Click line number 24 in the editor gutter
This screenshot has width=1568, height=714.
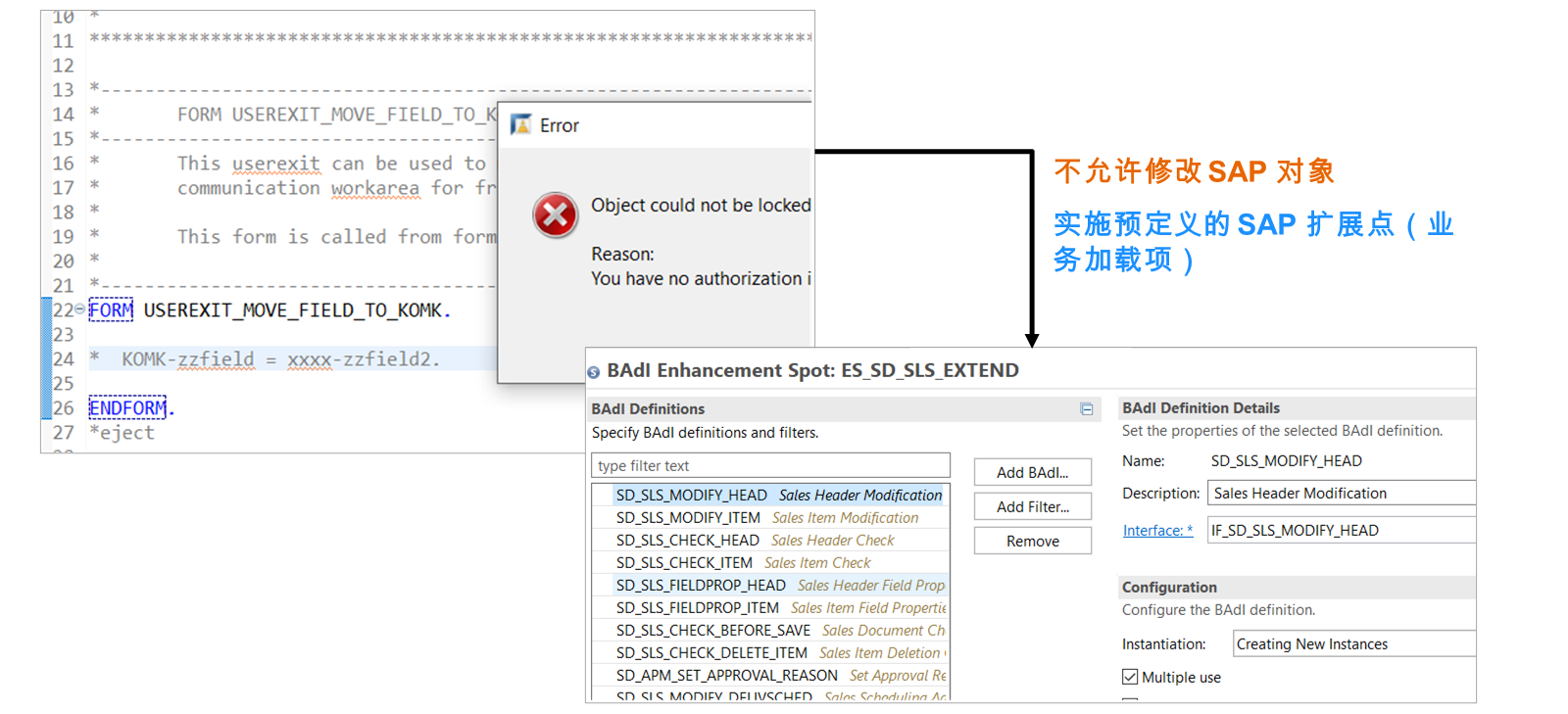[64, 359]
